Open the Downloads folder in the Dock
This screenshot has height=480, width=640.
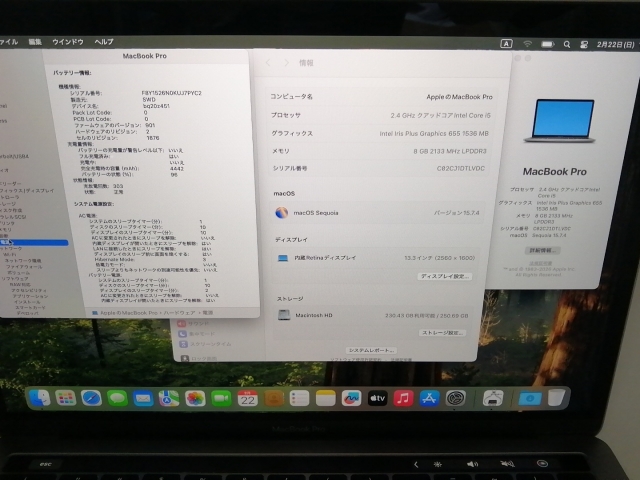click(530, 398)
